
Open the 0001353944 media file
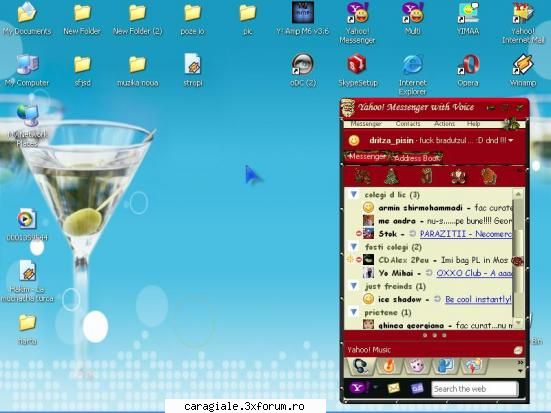coord(27,225)
